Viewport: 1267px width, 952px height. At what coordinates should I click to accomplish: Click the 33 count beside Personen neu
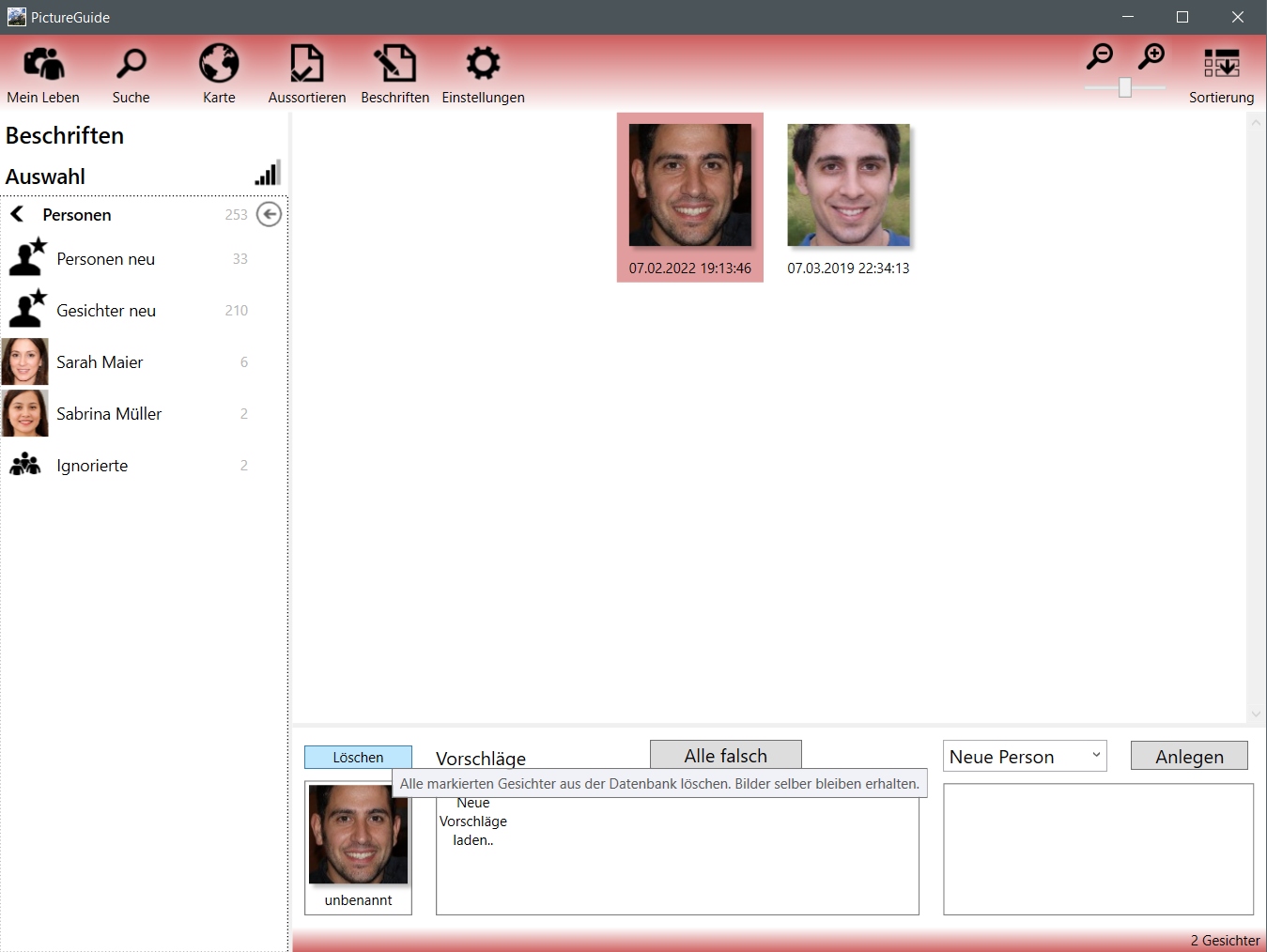tap(239, 258)
